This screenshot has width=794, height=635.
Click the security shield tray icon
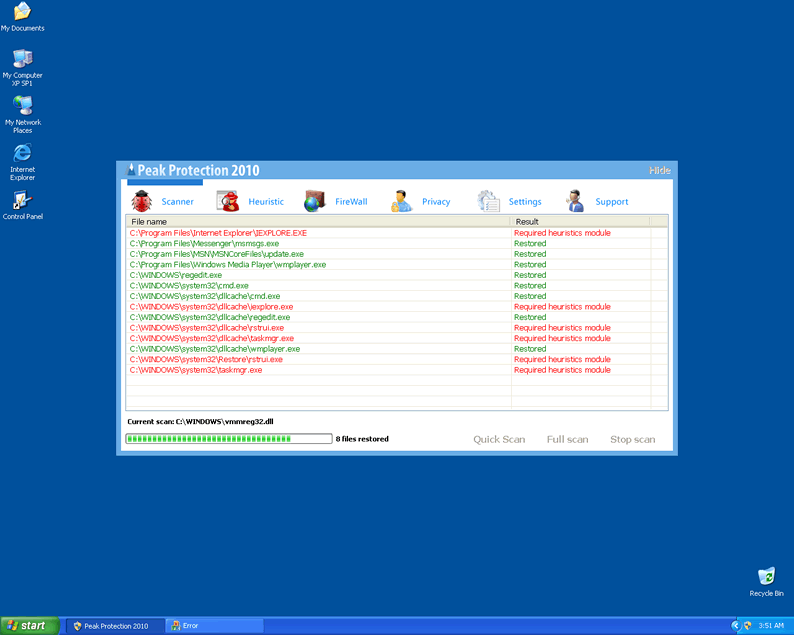tap(747, 625)
